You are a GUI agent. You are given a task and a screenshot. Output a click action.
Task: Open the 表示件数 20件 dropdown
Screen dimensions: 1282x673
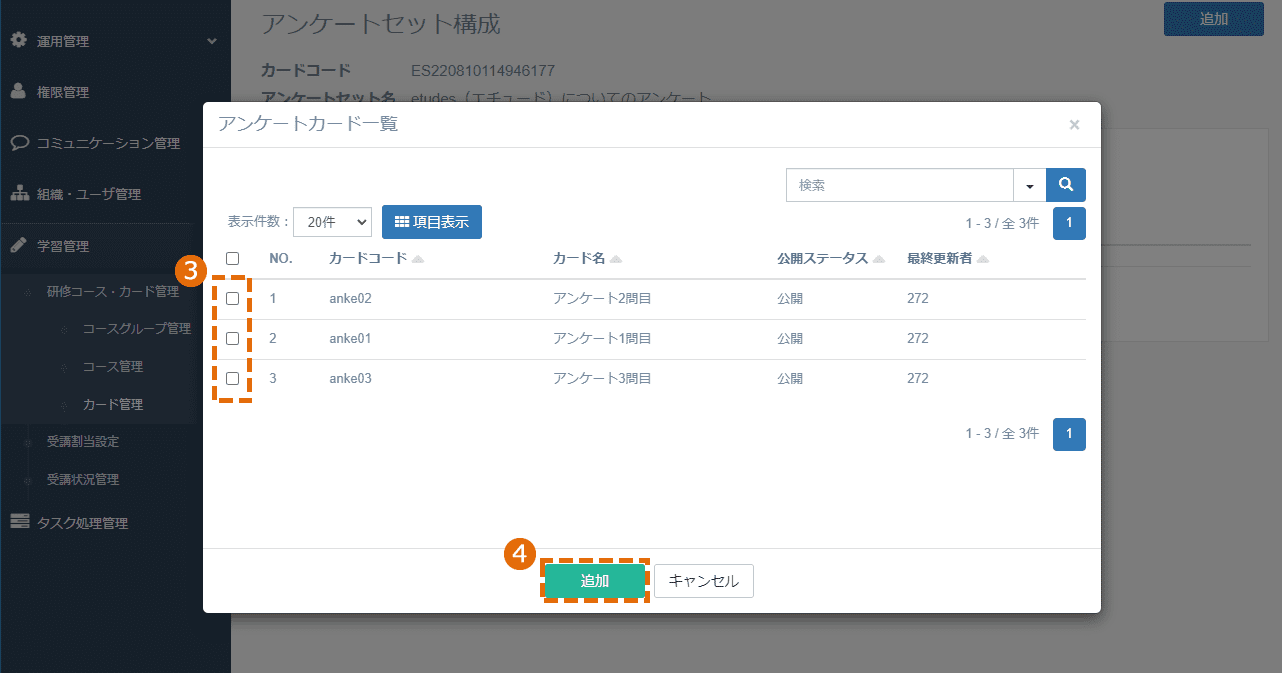(x=332, y=222)
